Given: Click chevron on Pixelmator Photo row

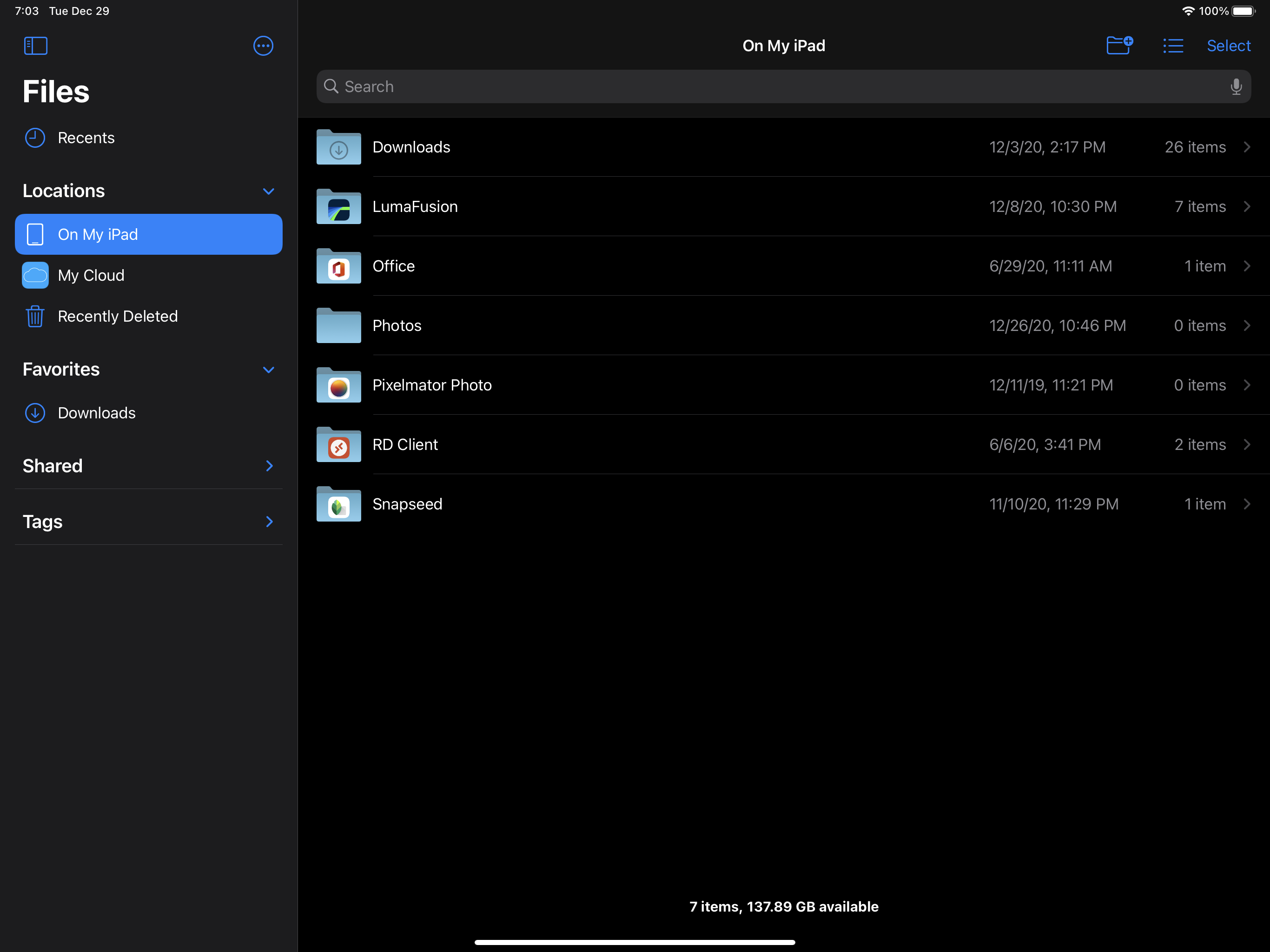Looking at the screenshot, I should [1247, 385].
